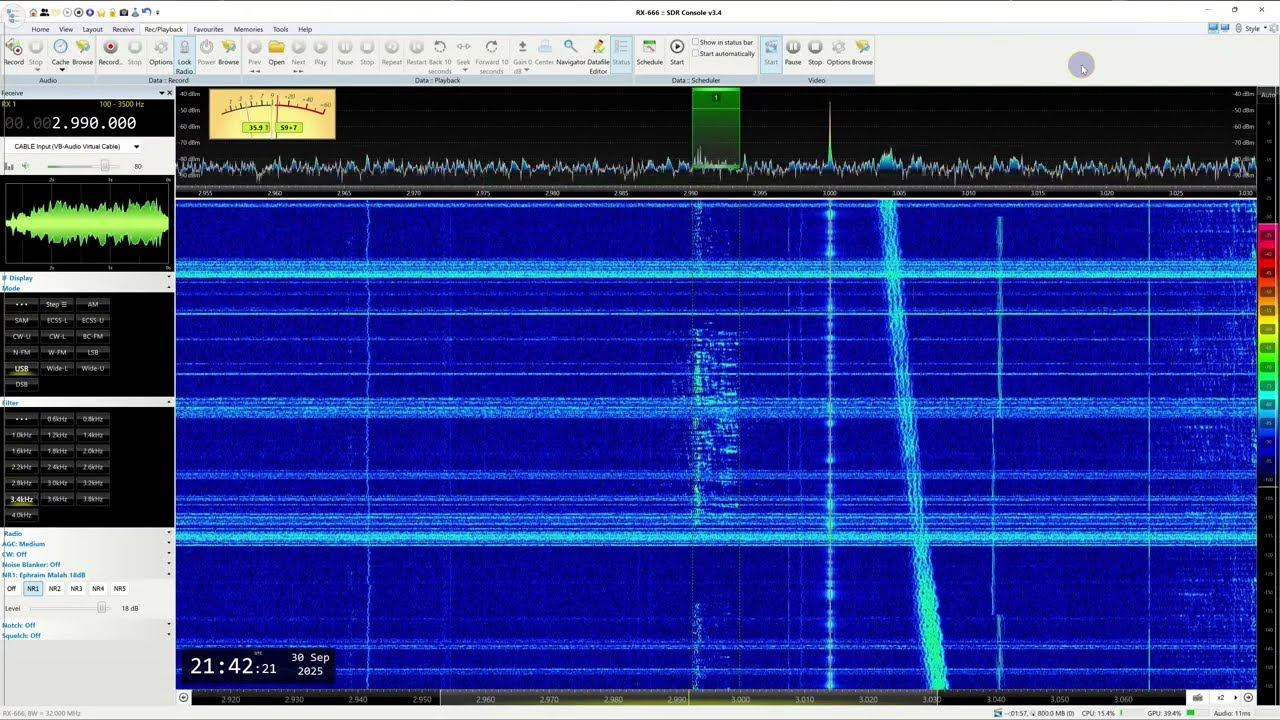Open the playback Navigator

point(571,52)
